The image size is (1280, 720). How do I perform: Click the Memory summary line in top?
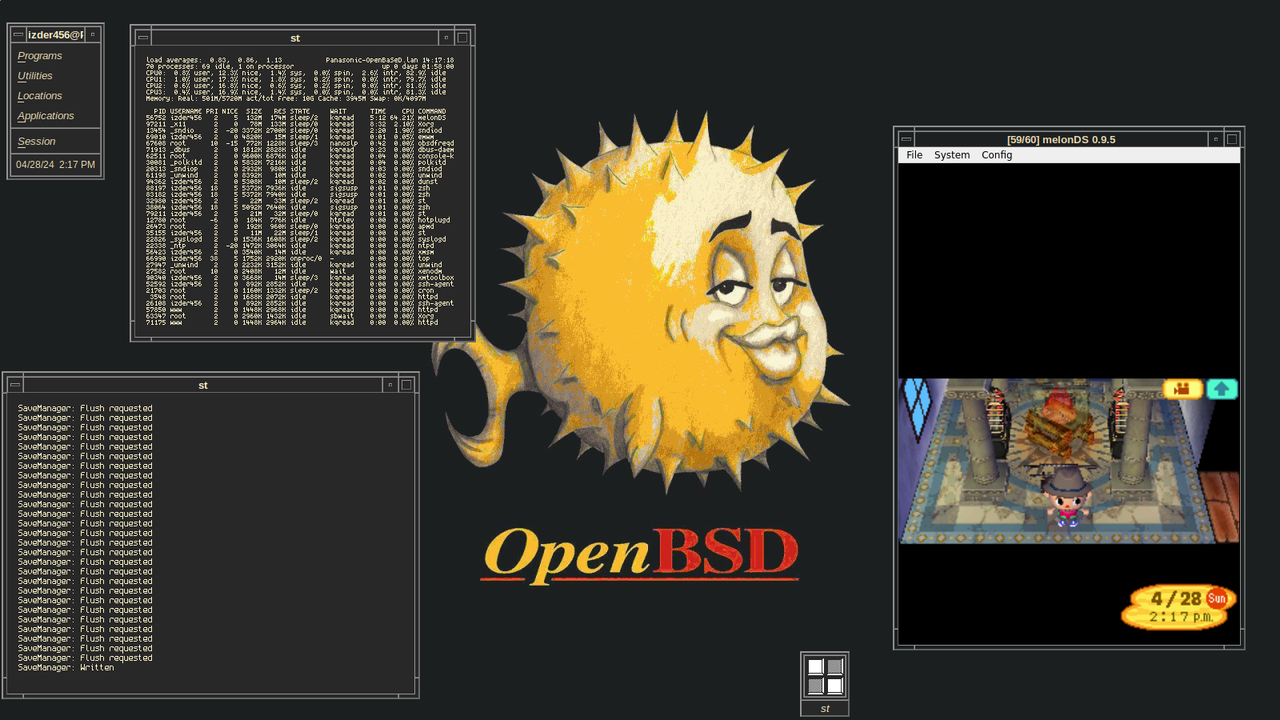[285, 99]
